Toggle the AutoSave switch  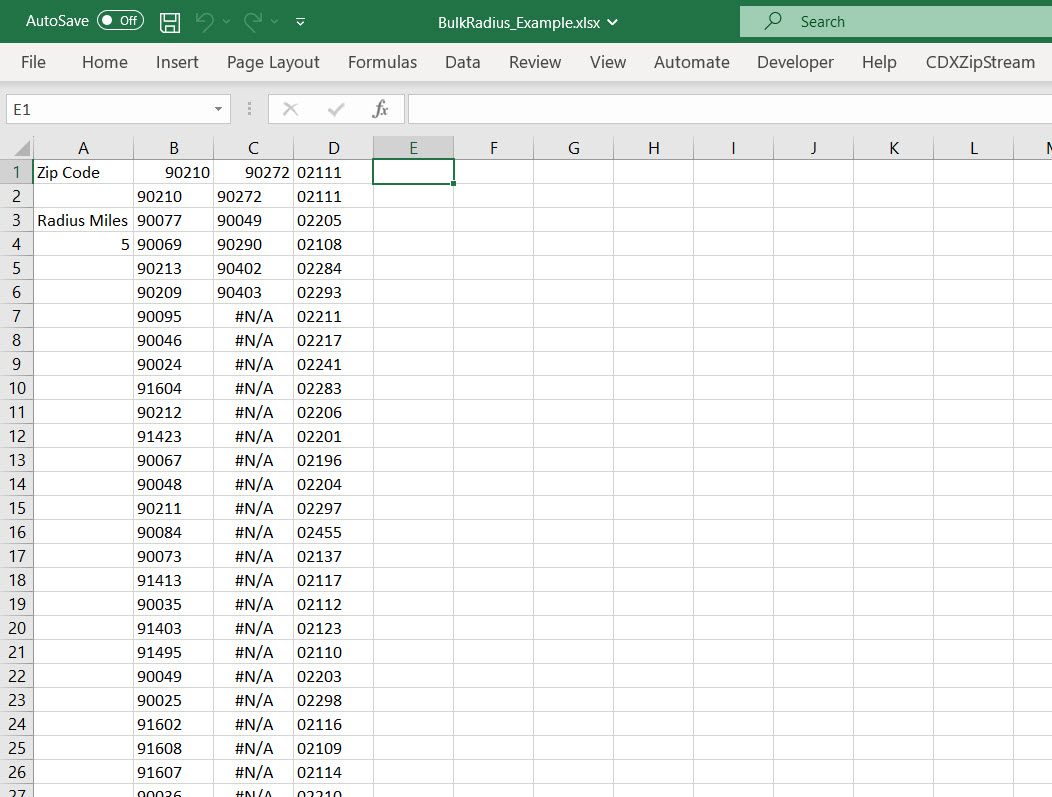(120, 21)
